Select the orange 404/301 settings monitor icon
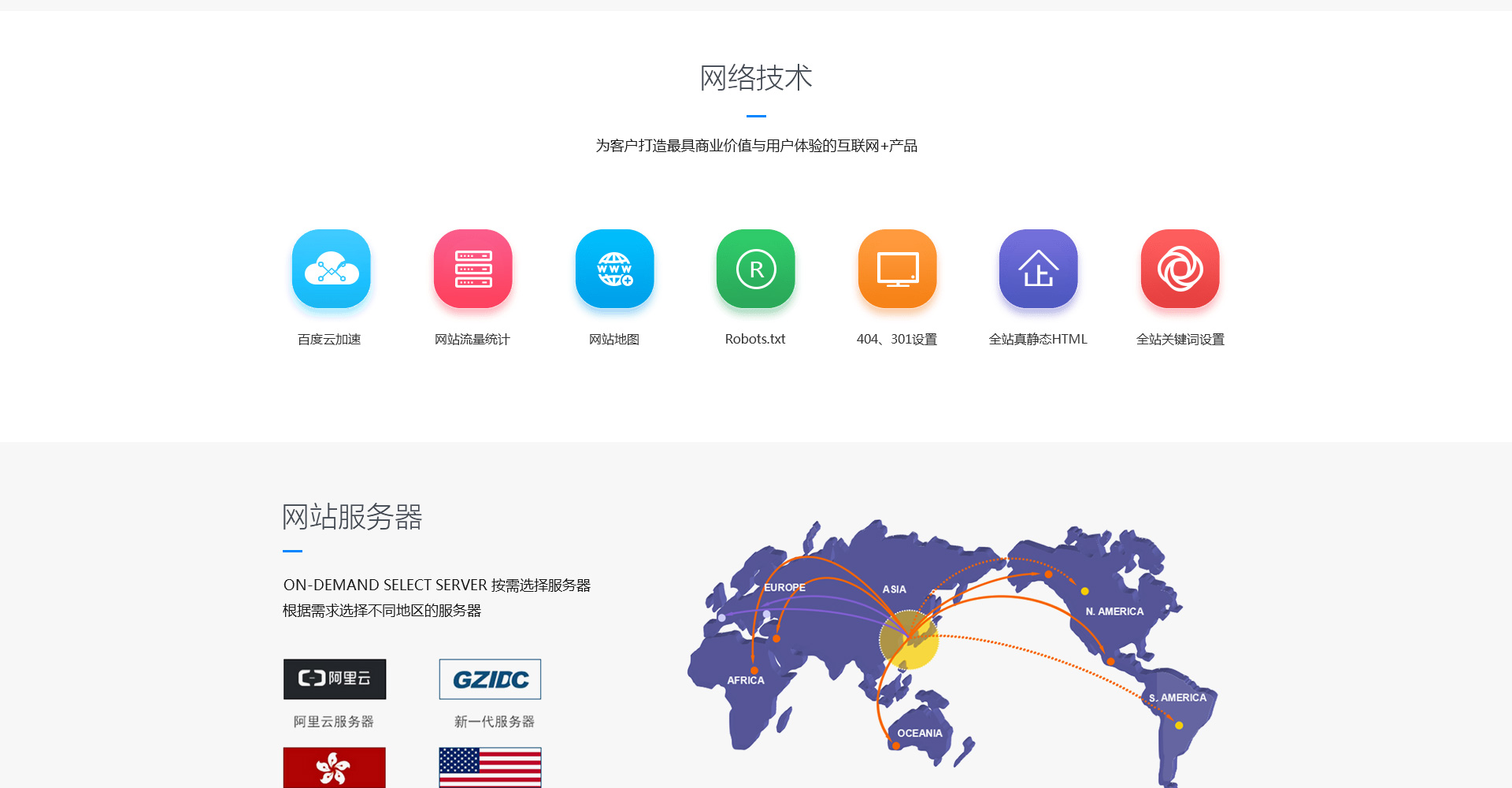The width and height of the screenshot is (1512, 788). pyautogui.click(x=897, y=269)
